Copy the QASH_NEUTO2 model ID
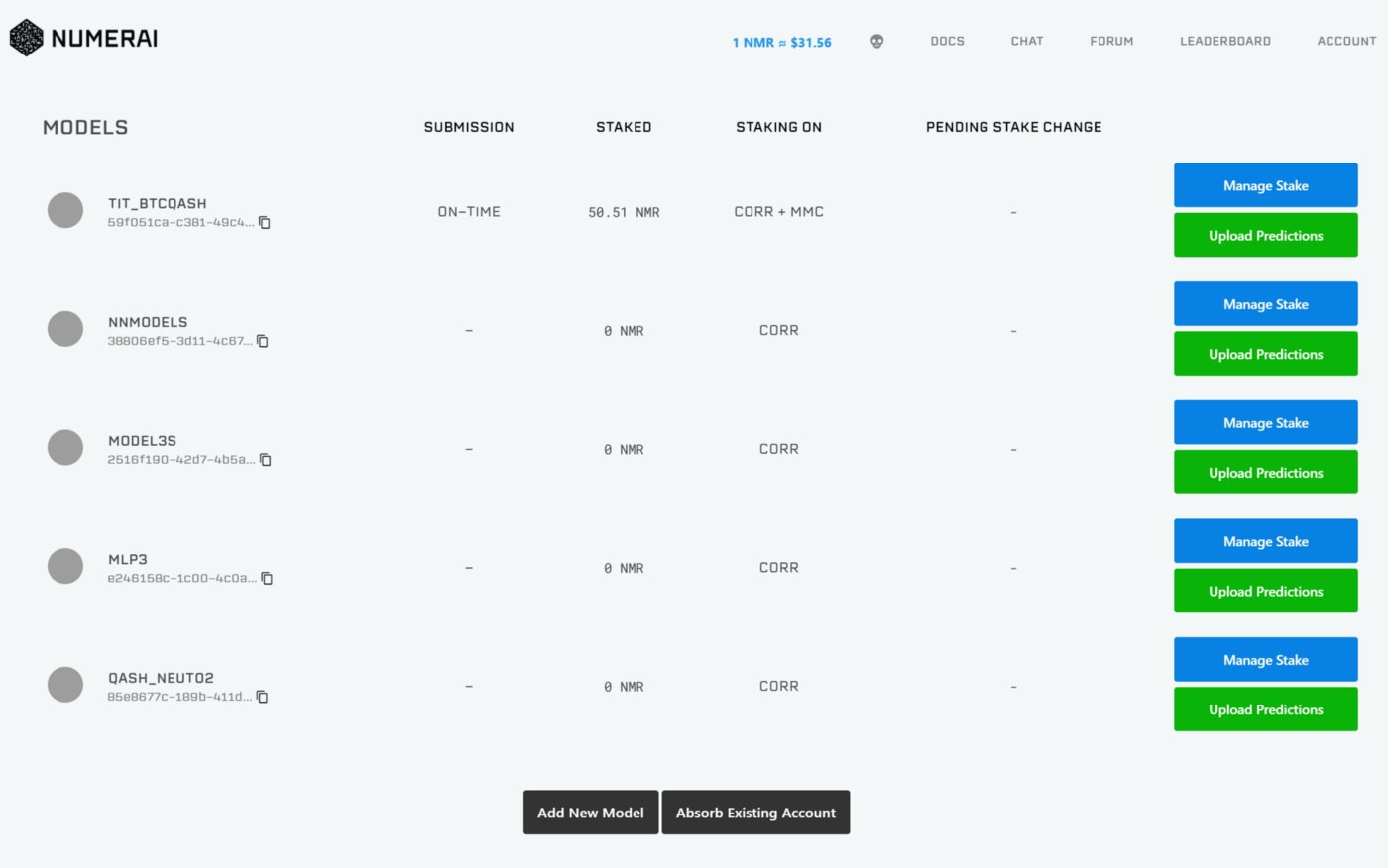The height and width of the screenshot is (868, 1388). pyautogui.click(x=263, y=697)
